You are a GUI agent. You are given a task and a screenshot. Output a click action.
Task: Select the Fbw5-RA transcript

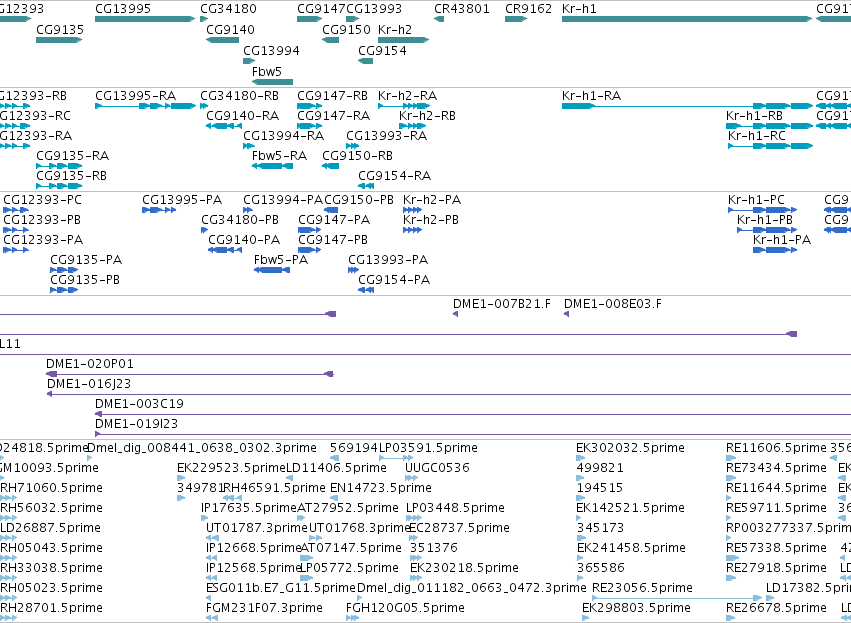(272, 166)
